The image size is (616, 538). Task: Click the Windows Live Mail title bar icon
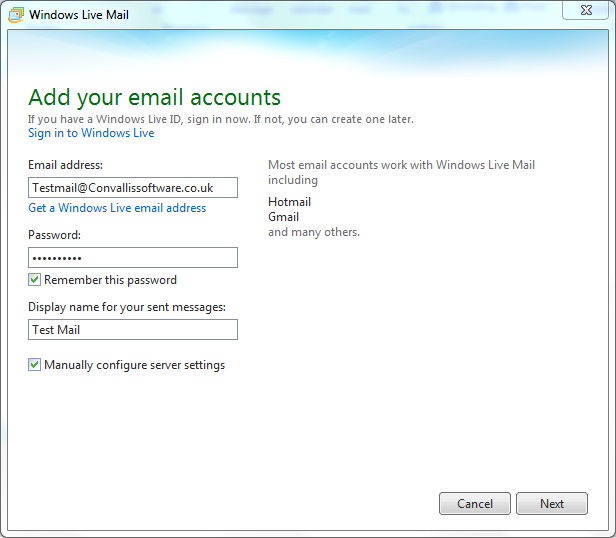(x=16, y=15)
